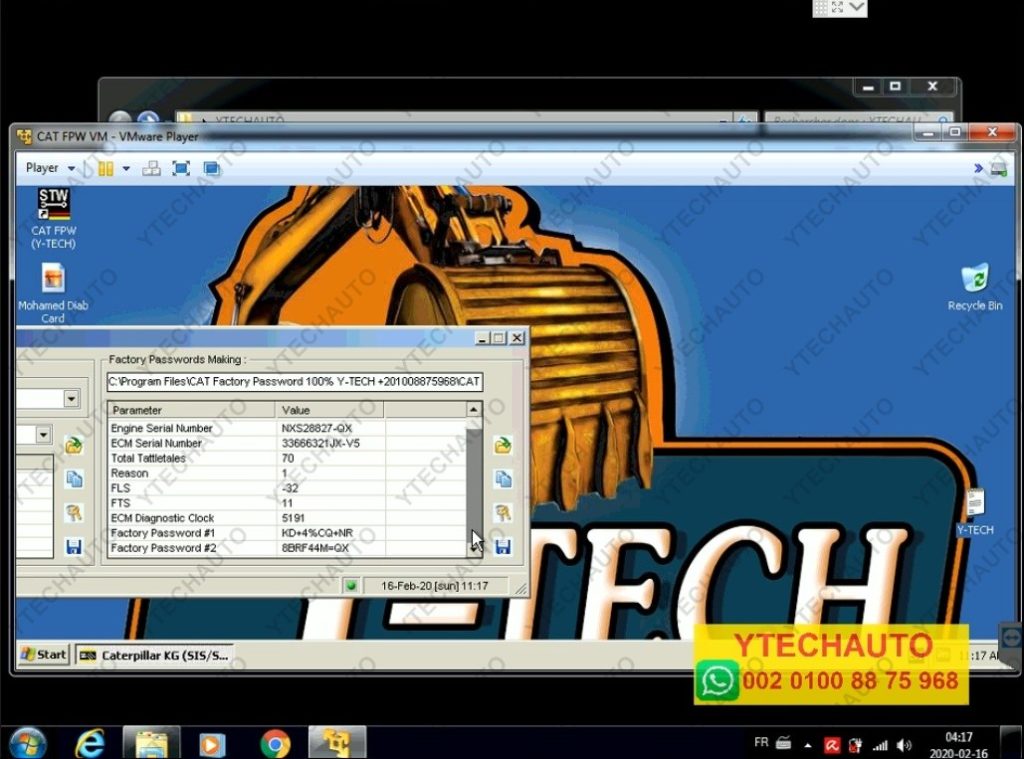Send Ctrl+Alt+Del using the toolbar icon

coord(152,169)
